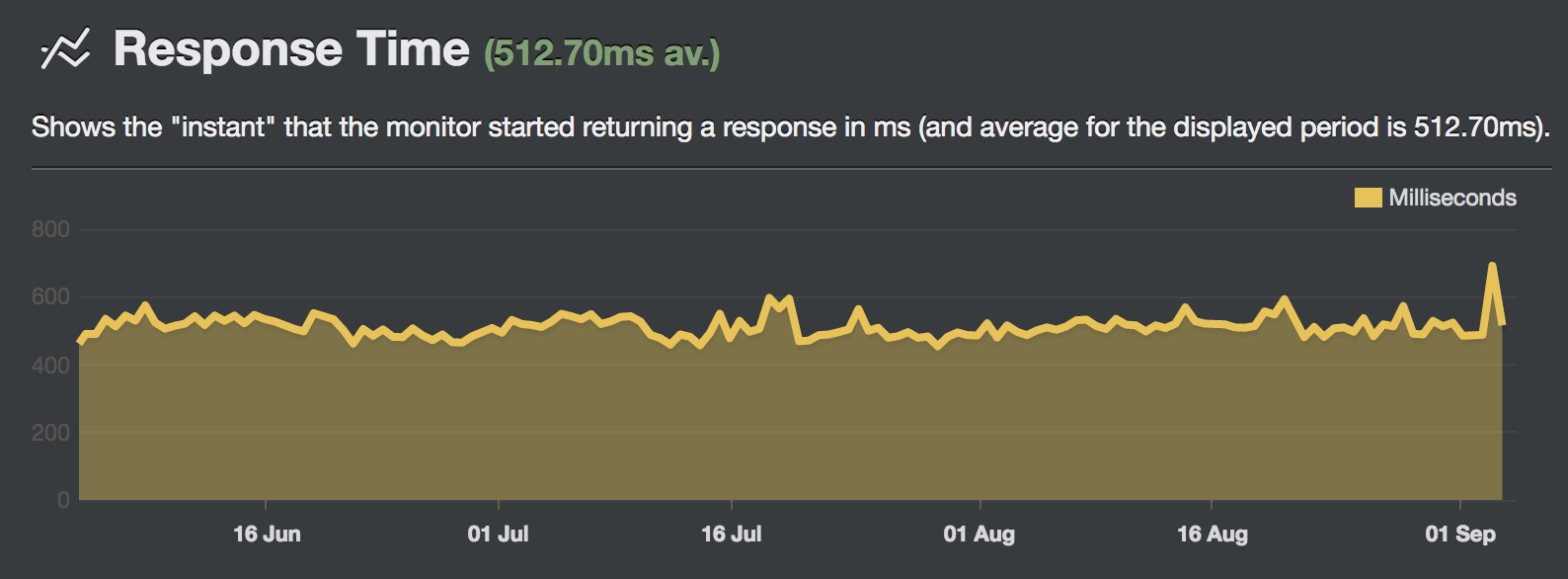Screen dimensions: 1568x579
Task: Click the tall response spike near 01 Sep
Action: click(1492, 266)
